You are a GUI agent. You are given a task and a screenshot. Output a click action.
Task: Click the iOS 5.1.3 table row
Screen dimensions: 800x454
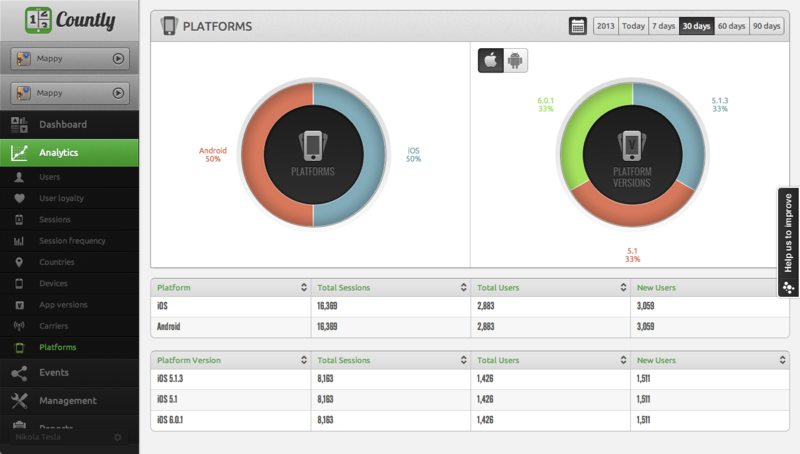pyautogui.click(x=469, y=379)
